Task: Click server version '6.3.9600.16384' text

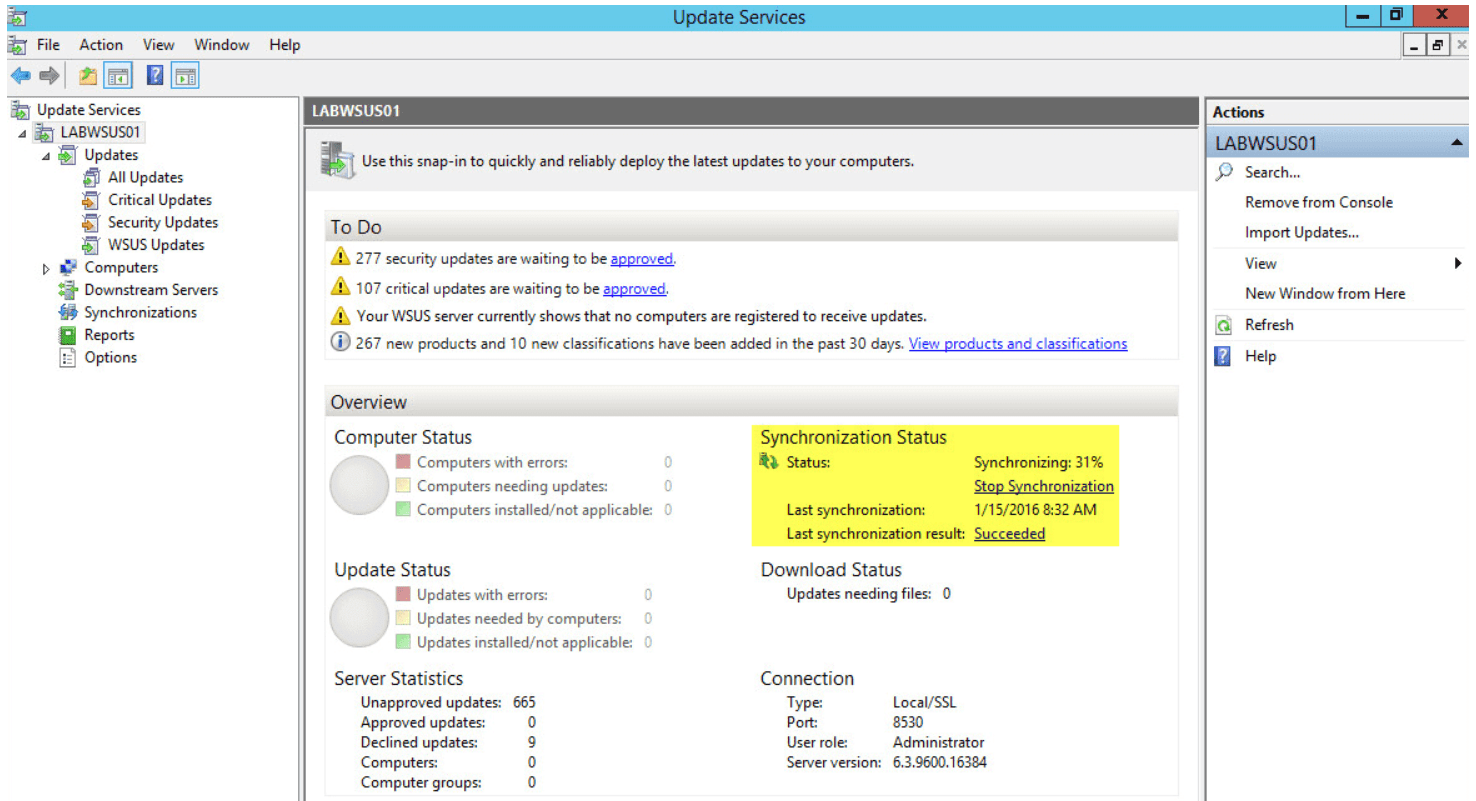Action: (x=940, y=762)
